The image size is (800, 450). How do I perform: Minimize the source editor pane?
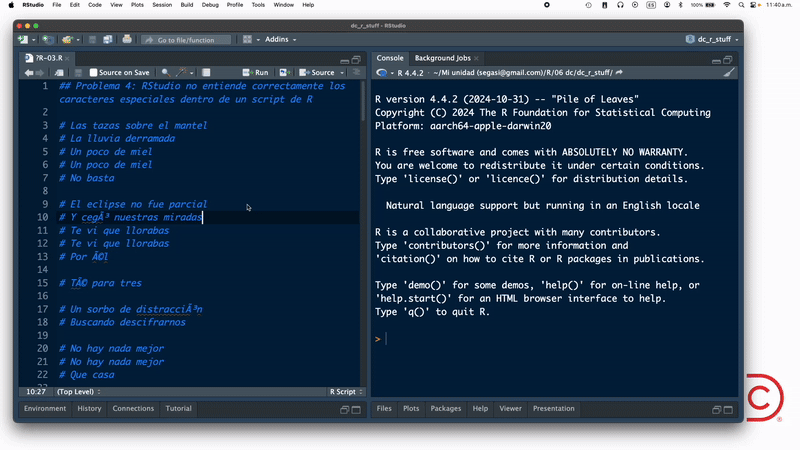[345, 60]
